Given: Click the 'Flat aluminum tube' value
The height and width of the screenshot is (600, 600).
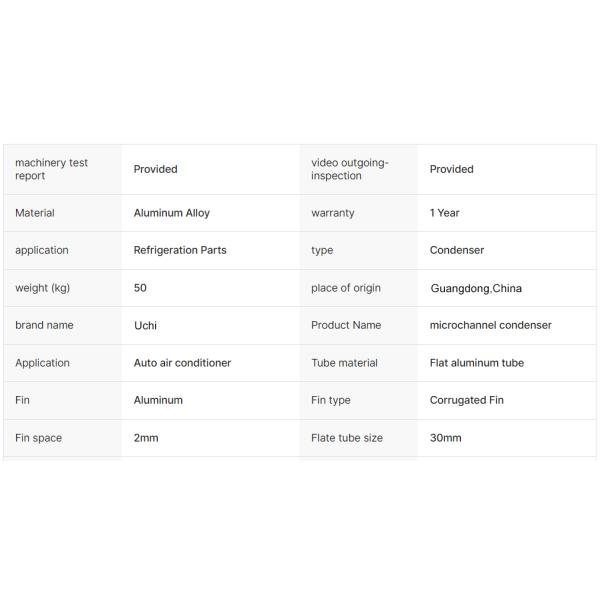Looking at the screenshot, I should 476,363.
